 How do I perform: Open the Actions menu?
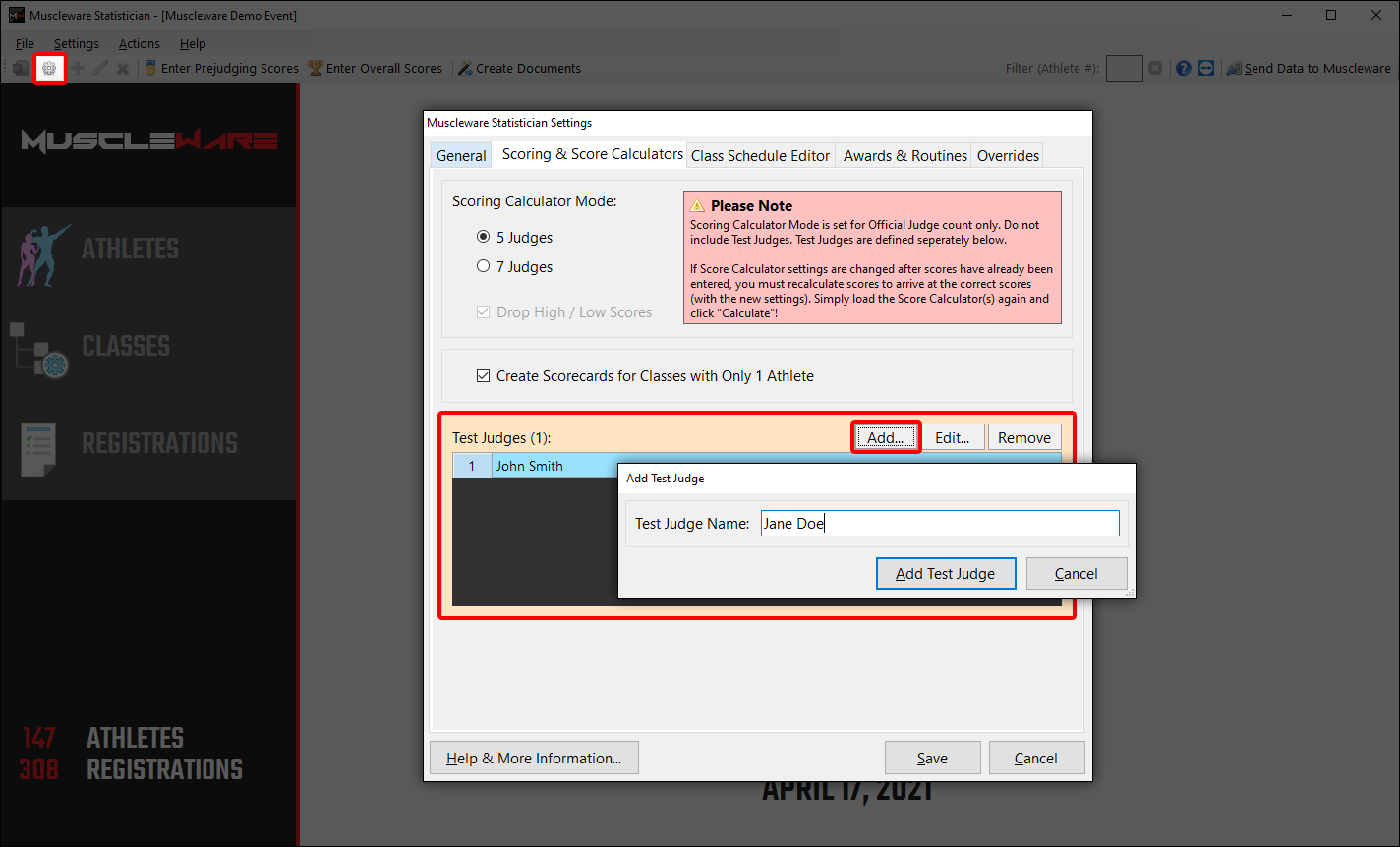(x=139, y=44)
